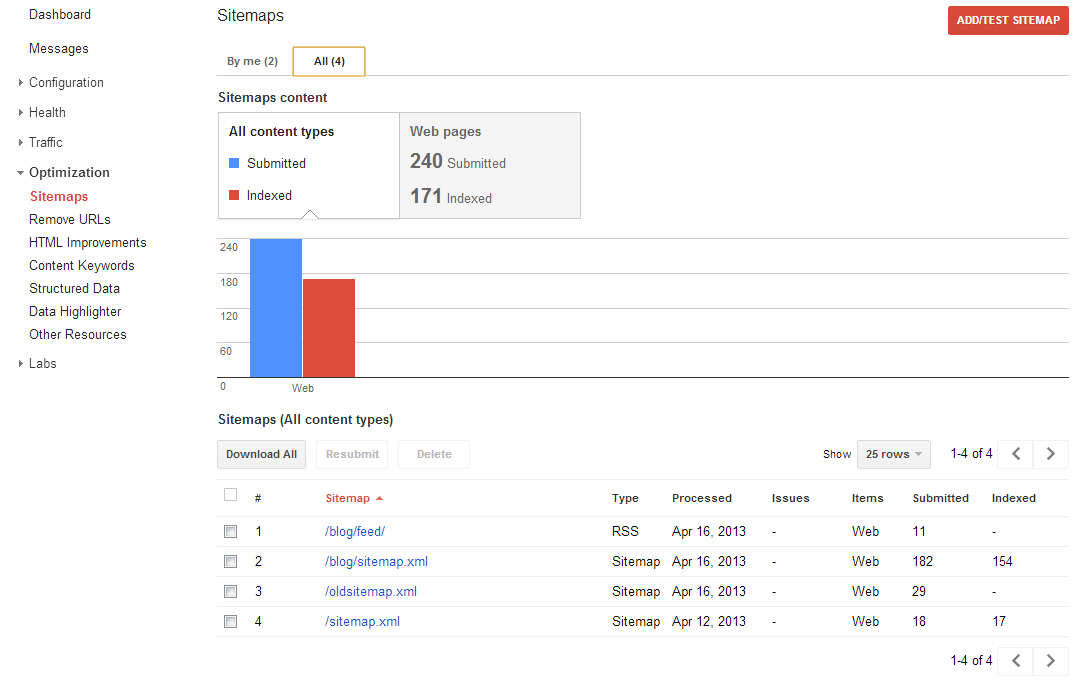
Task: Collapse the Optimization section
Action: 21,172
